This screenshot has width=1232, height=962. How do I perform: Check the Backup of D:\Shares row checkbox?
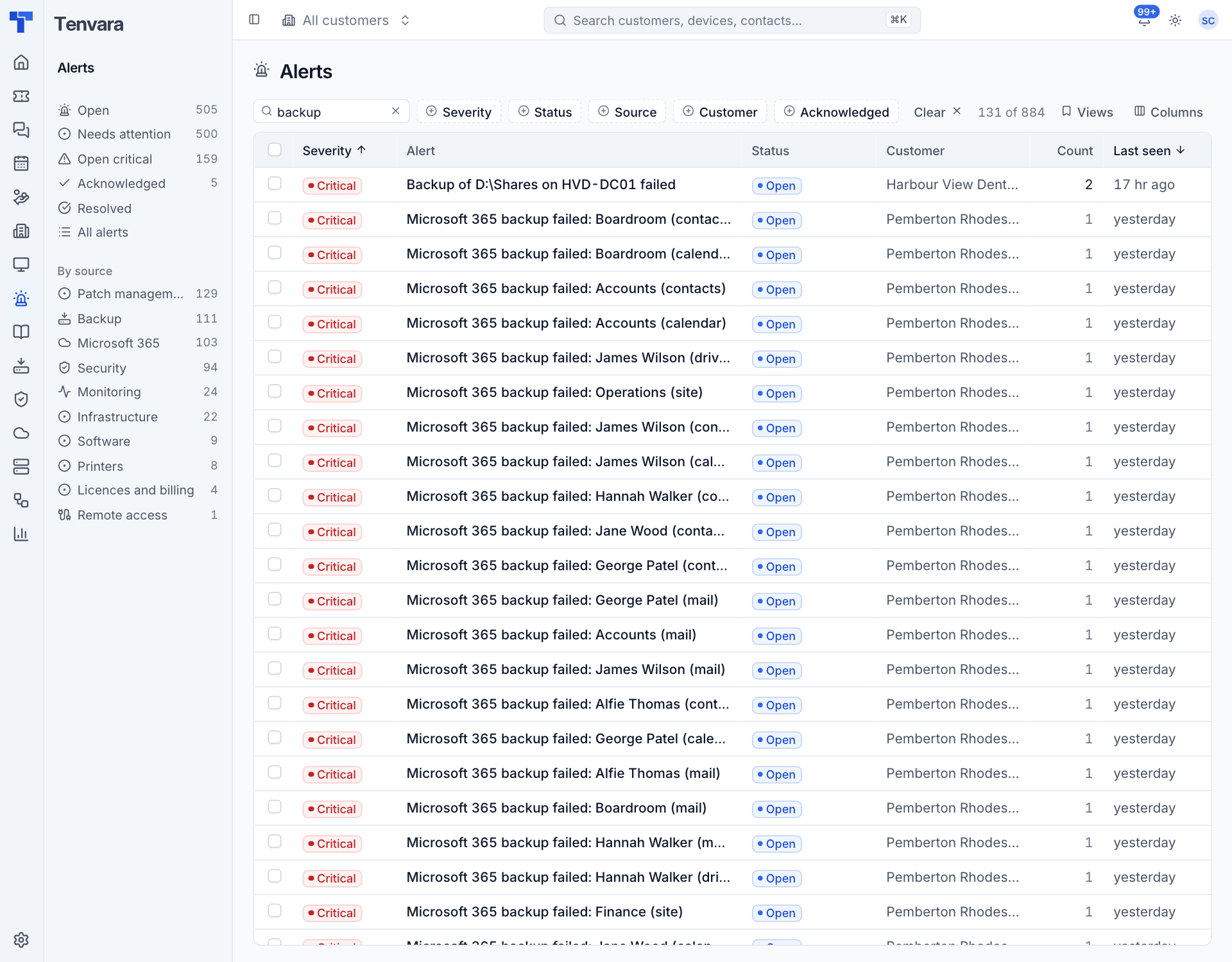click(275, 183)
